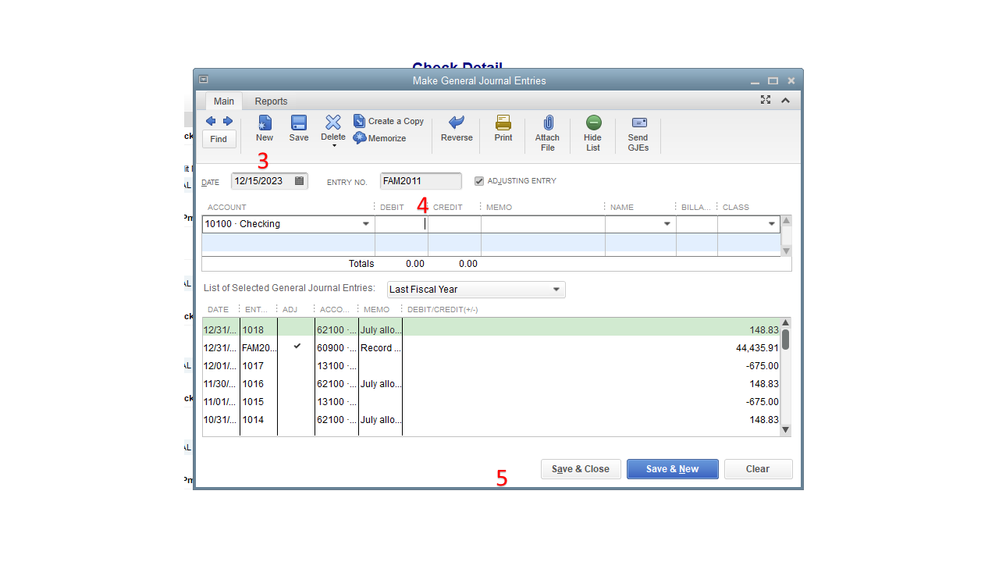Hide List of journal entries
999x562 pixels.
pyautogui.click(x=593, y=133)
